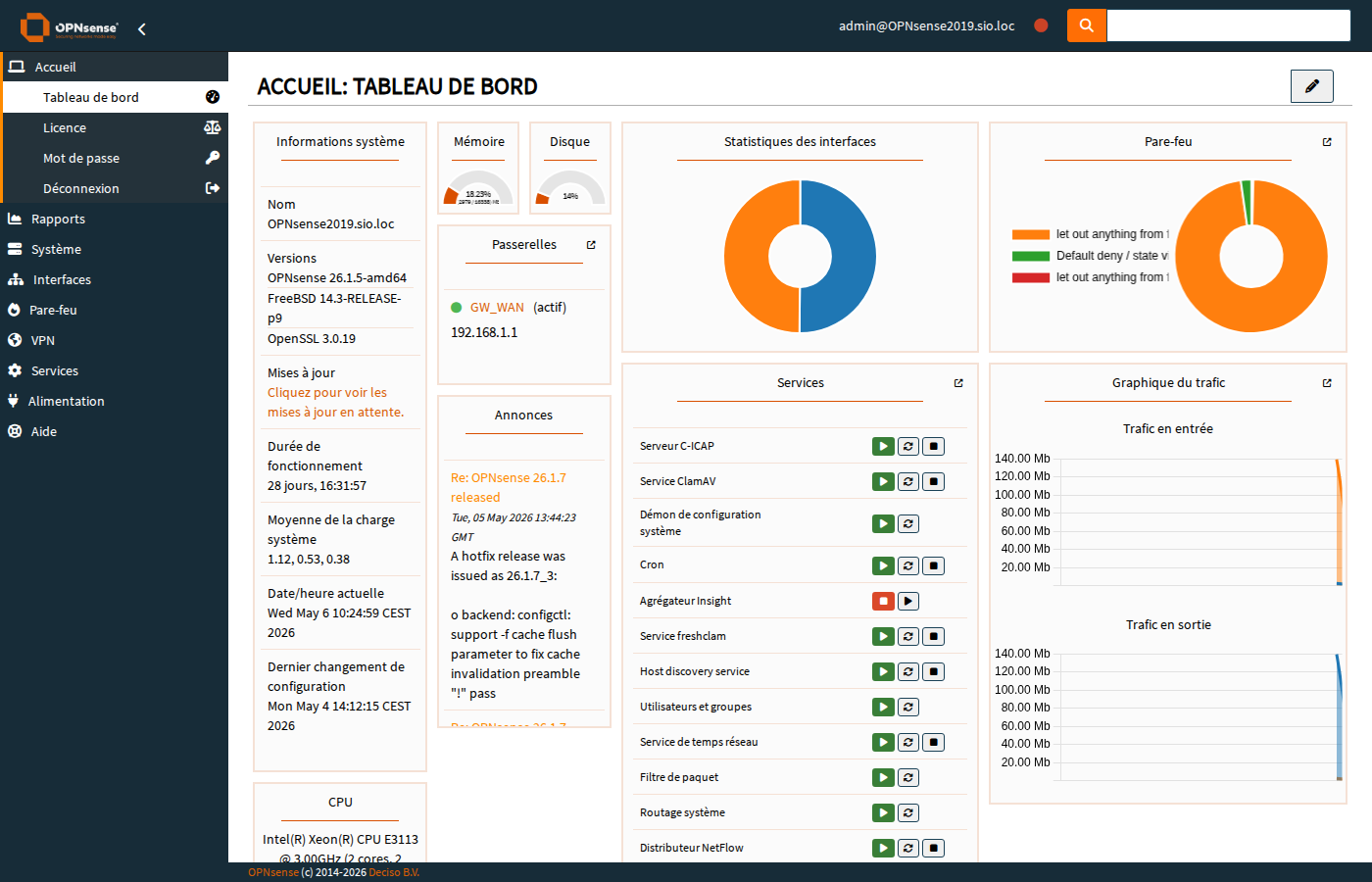
Task: Click version text 'OPNsense 26.1.5-amd64'
Action: coord(337,278)
